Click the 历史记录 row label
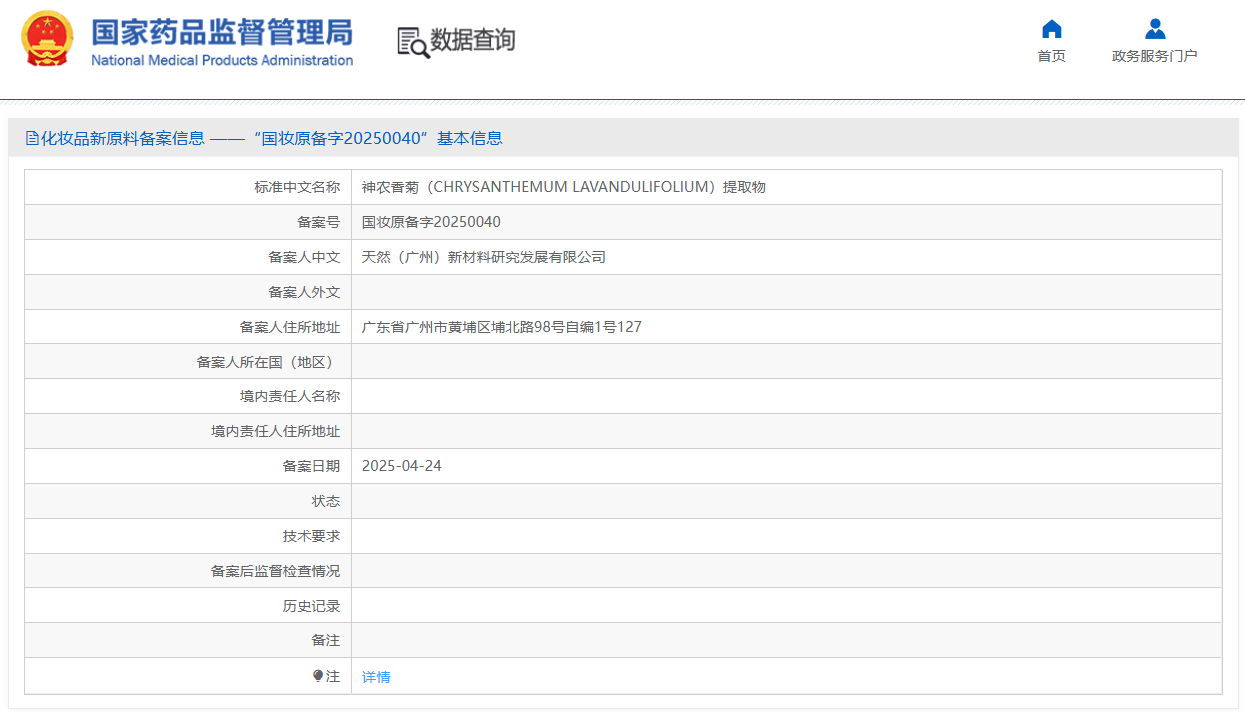This screenshot has height=712, width=1245. pyautogui.click(x=311, y=606)
